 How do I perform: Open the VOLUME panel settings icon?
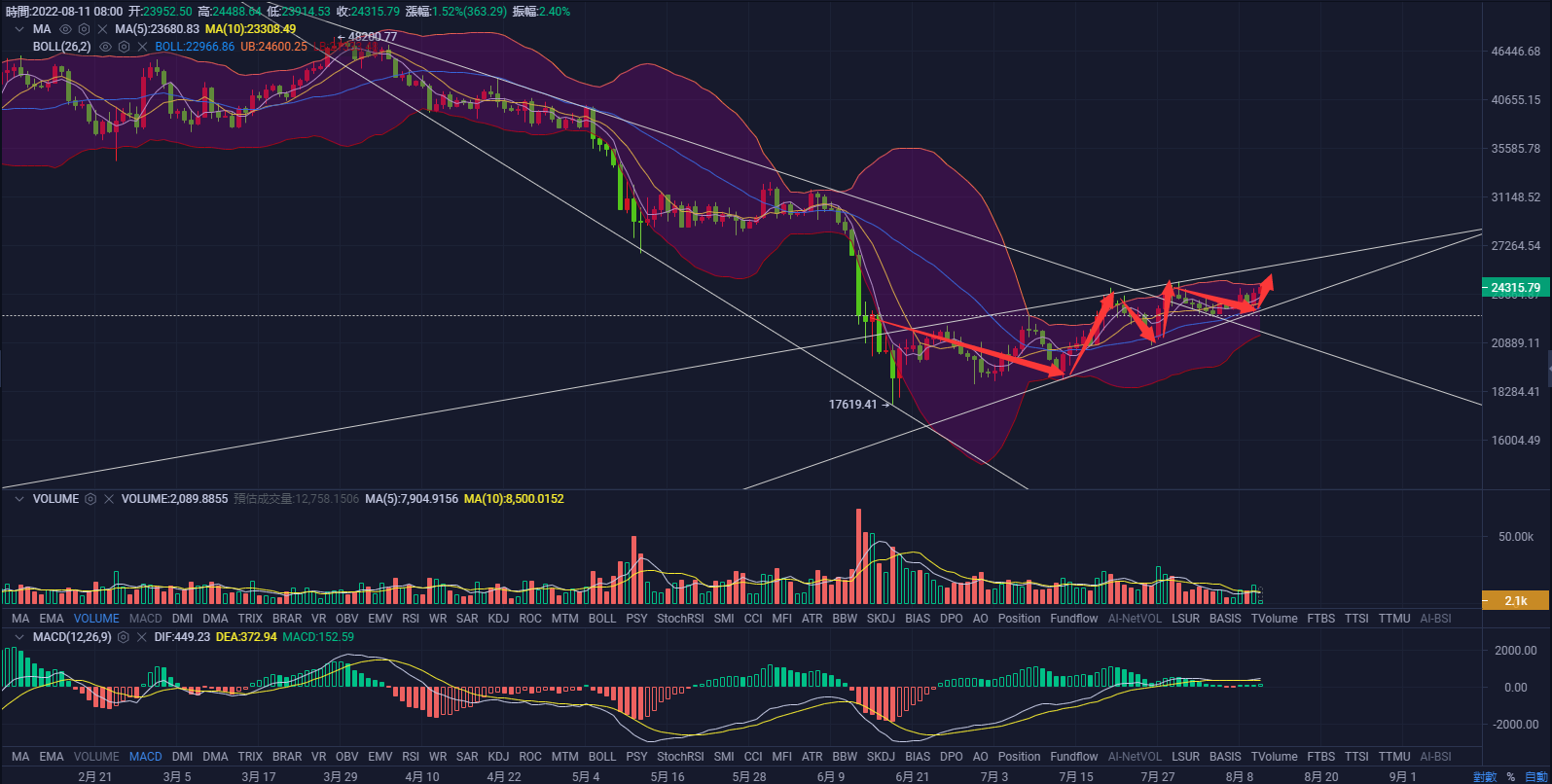pos(90,499)
